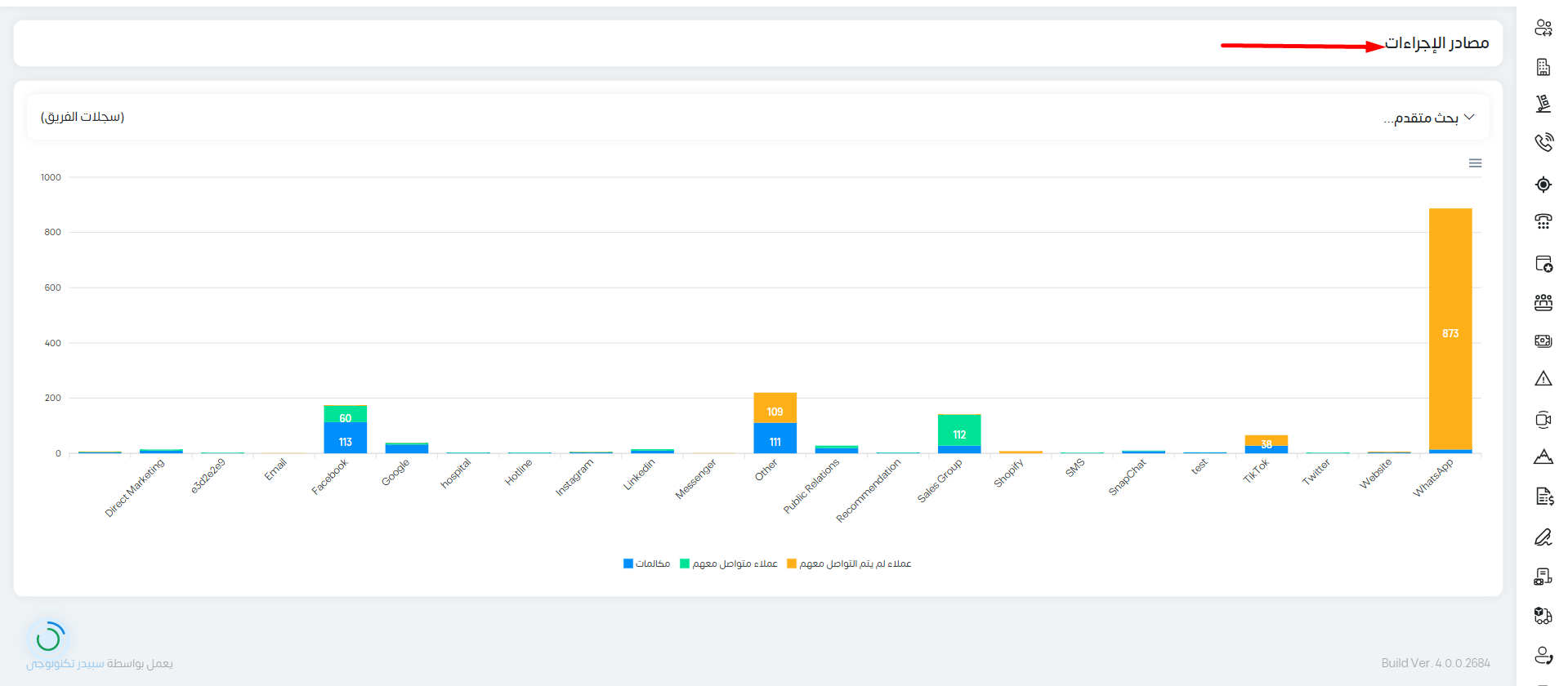
Task: Click the مصادر الإجراءات page title
Action: pyautogui.click(x=1436, y=42)
